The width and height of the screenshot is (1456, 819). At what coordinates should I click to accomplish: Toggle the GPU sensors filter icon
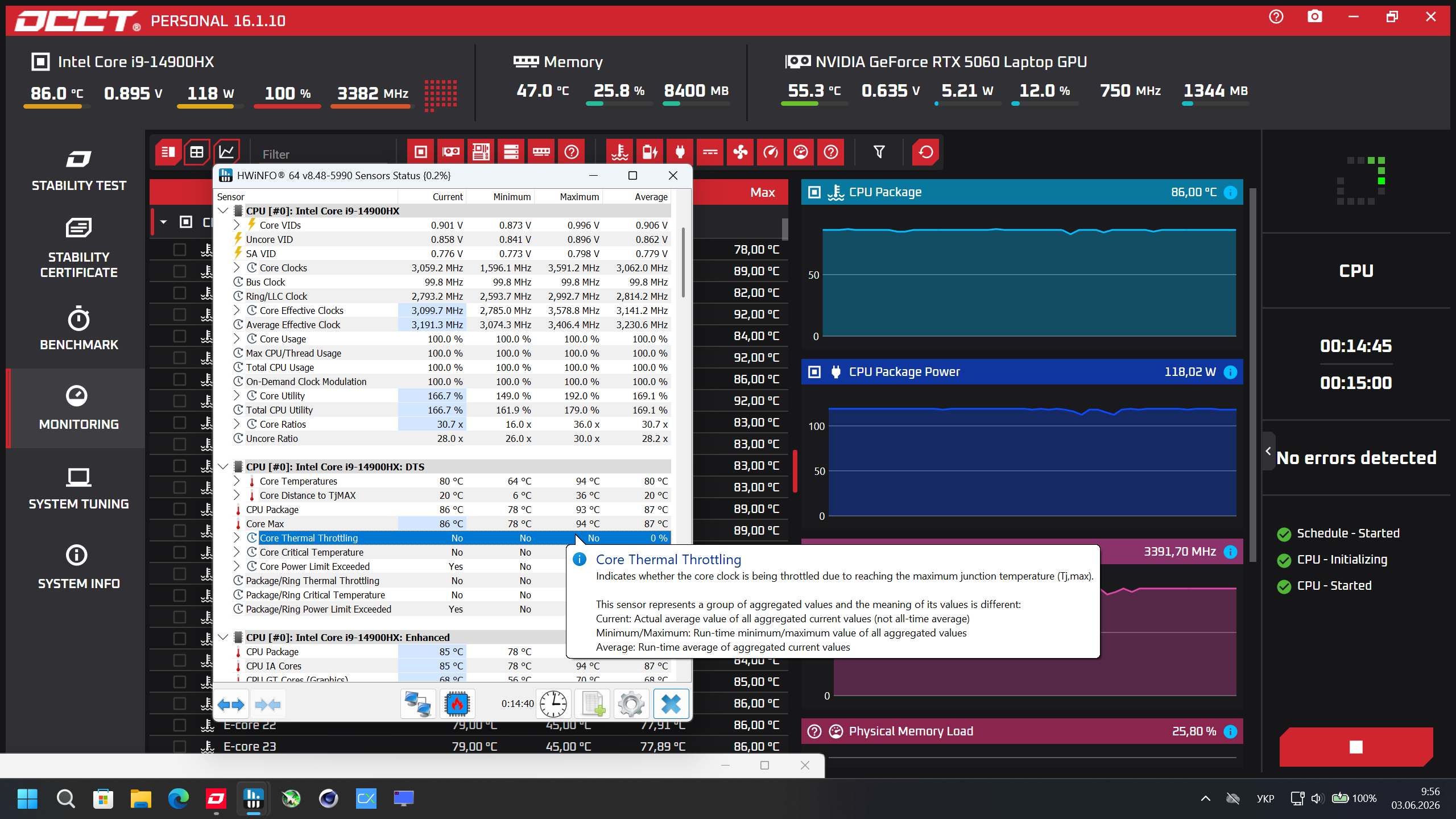(x=451, y=152)
